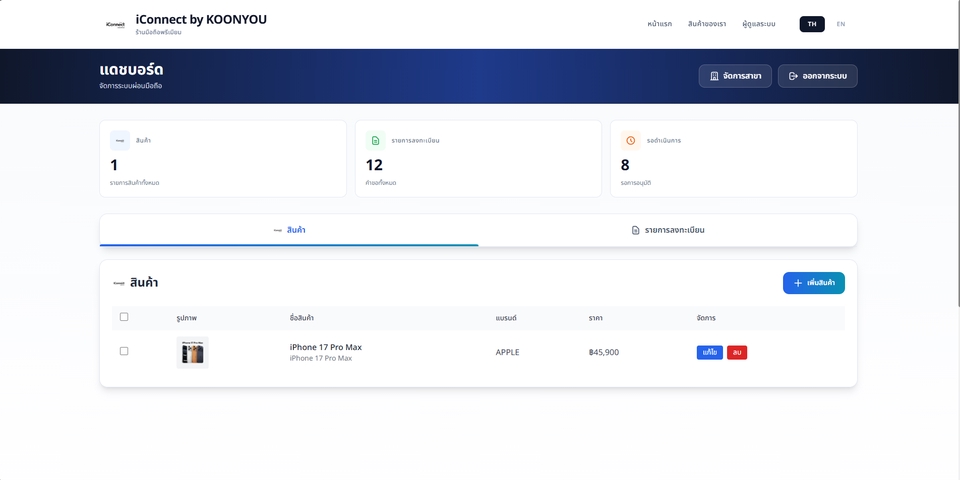Toggle the select-all checkbox in table header
This screenshot has height=480, width=960.
pyautogui.click(x=124, y=317)
